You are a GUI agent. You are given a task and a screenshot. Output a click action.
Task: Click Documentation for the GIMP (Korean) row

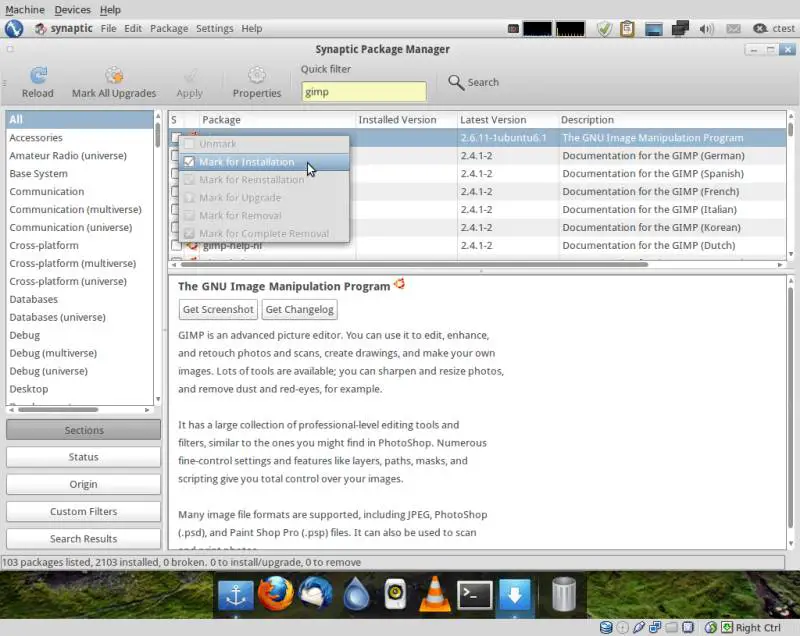477,227
